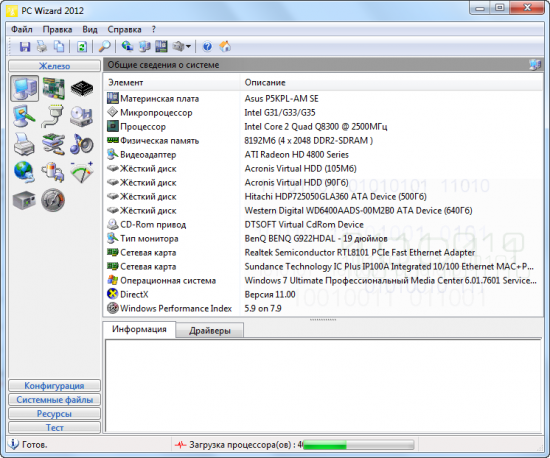Click the globe update toolbar icon
Image resolution: width=550 pixels, height=458 pixels.
point(127,46)
